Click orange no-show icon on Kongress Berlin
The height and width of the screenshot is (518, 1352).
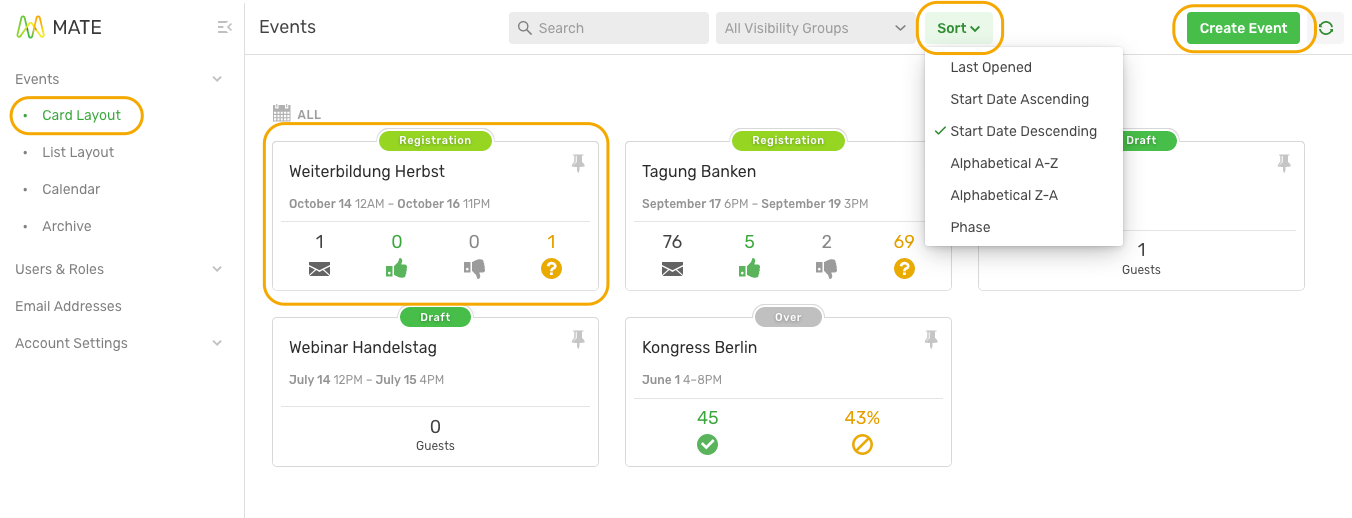[x=862, y=444]
